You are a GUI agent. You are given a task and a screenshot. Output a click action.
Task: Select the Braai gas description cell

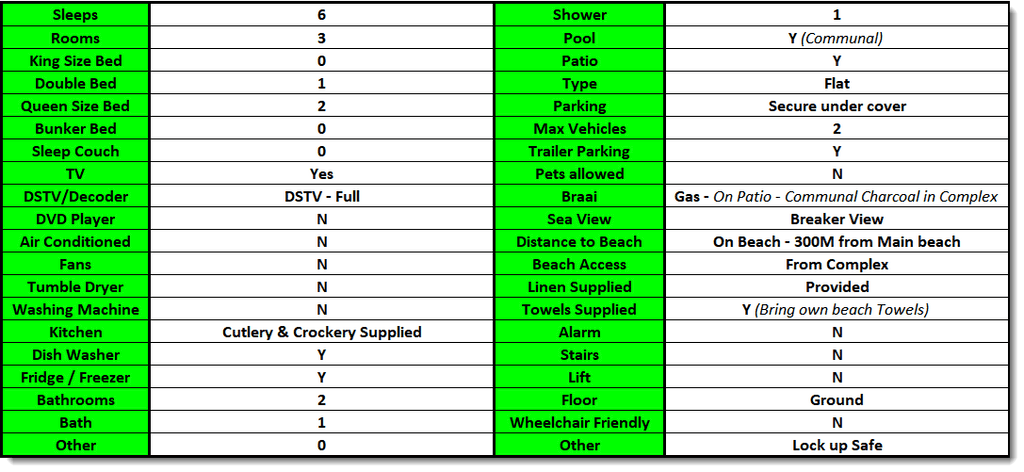[x=836, y=196]
